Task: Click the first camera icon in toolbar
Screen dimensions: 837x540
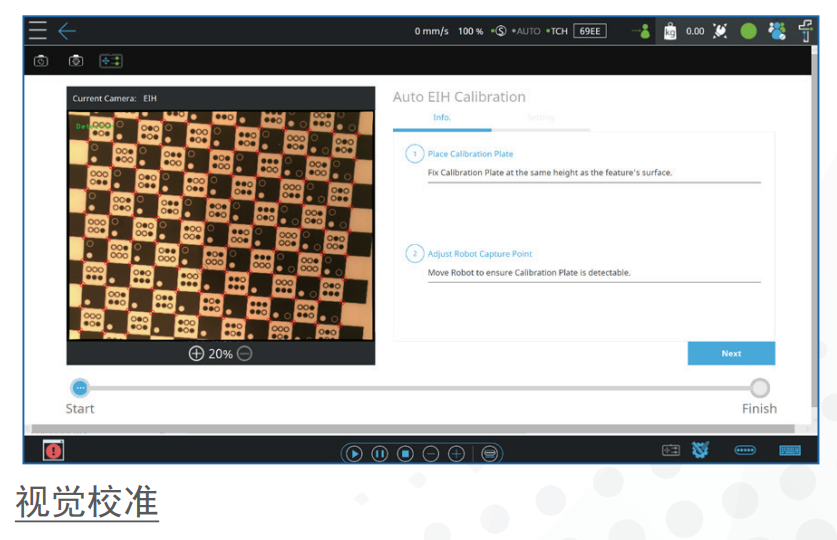Action: click(41, 61)
